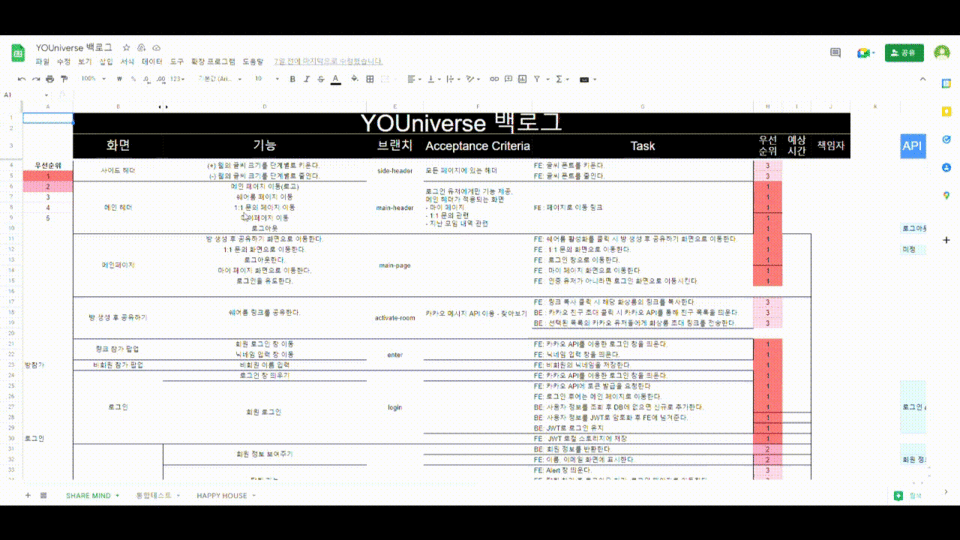Open Google Tasks side panel
This screenshot has height=540, width=960.
947,140
